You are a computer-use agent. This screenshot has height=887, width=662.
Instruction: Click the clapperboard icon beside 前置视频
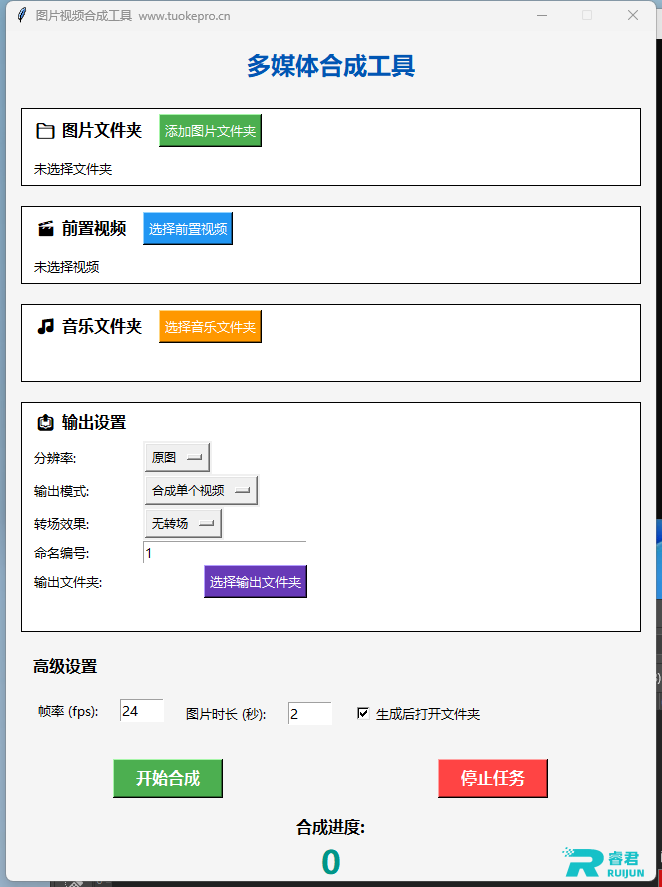click(x=45, y=229)
